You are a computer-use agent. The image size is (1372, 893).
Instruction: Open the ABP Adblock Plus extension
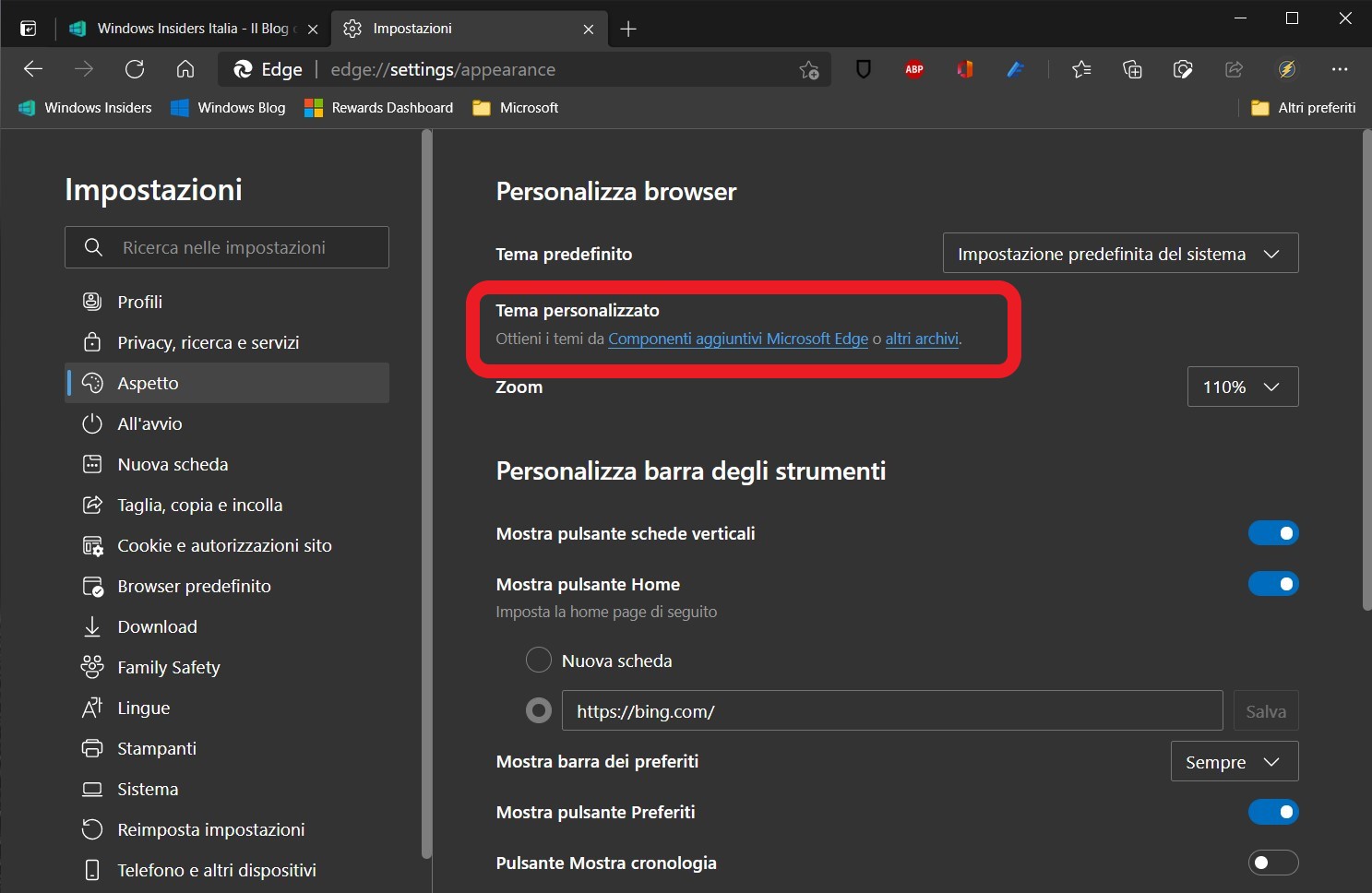tap(914, 69)
